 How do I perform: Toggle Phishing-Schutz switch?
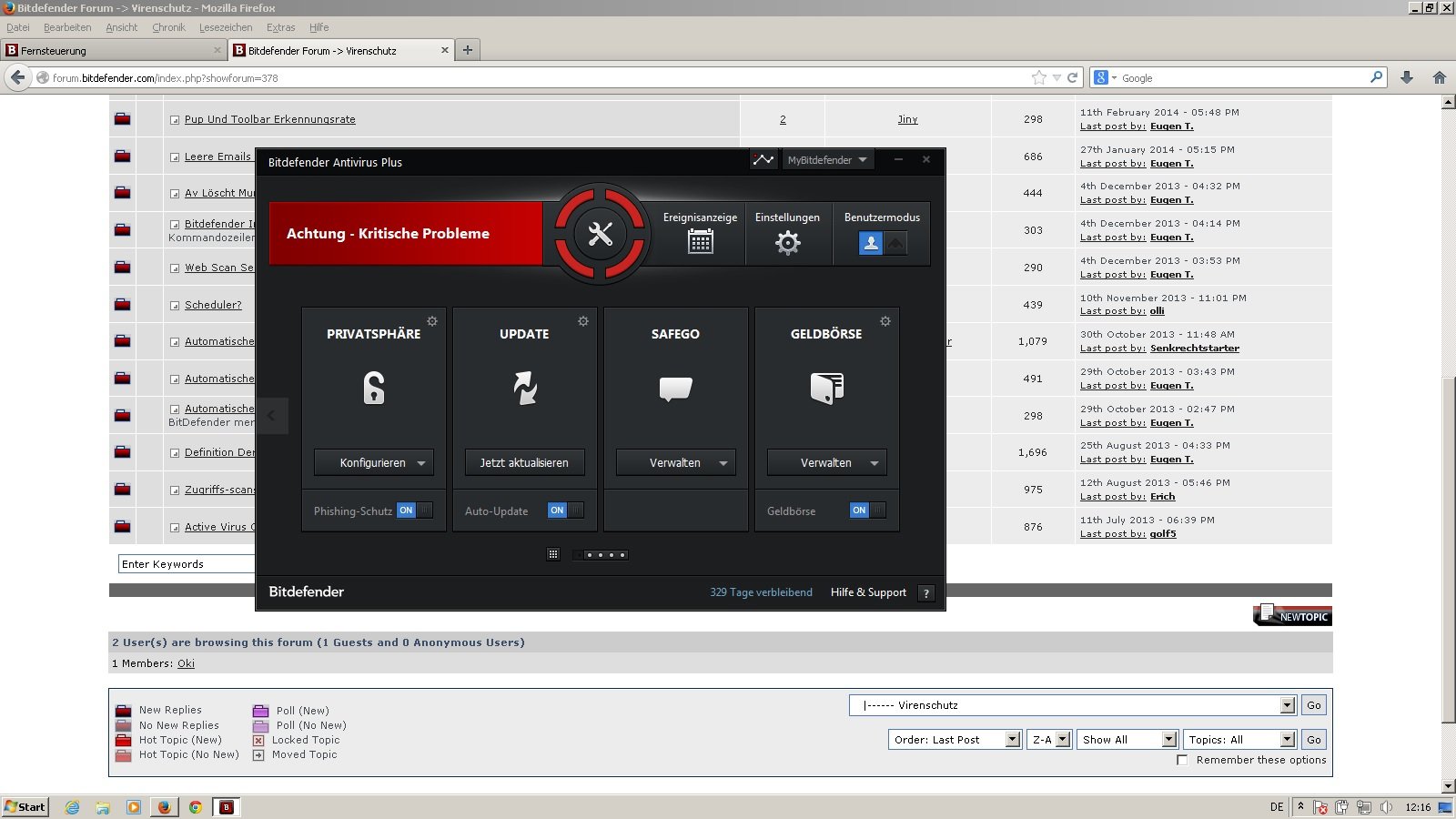point(414,511)
